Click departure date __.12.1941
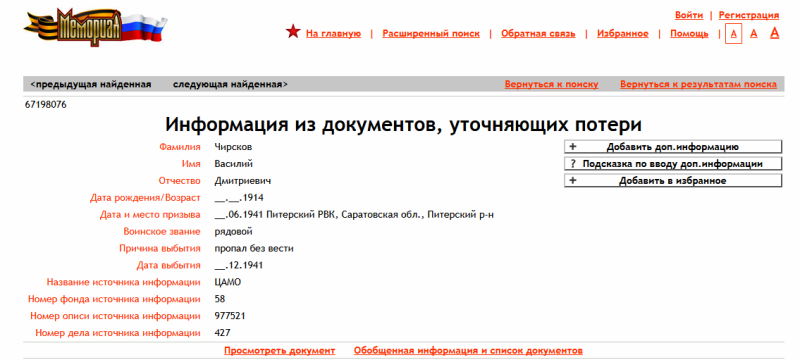Screen dimensions: 800x360 coord(239,265)
